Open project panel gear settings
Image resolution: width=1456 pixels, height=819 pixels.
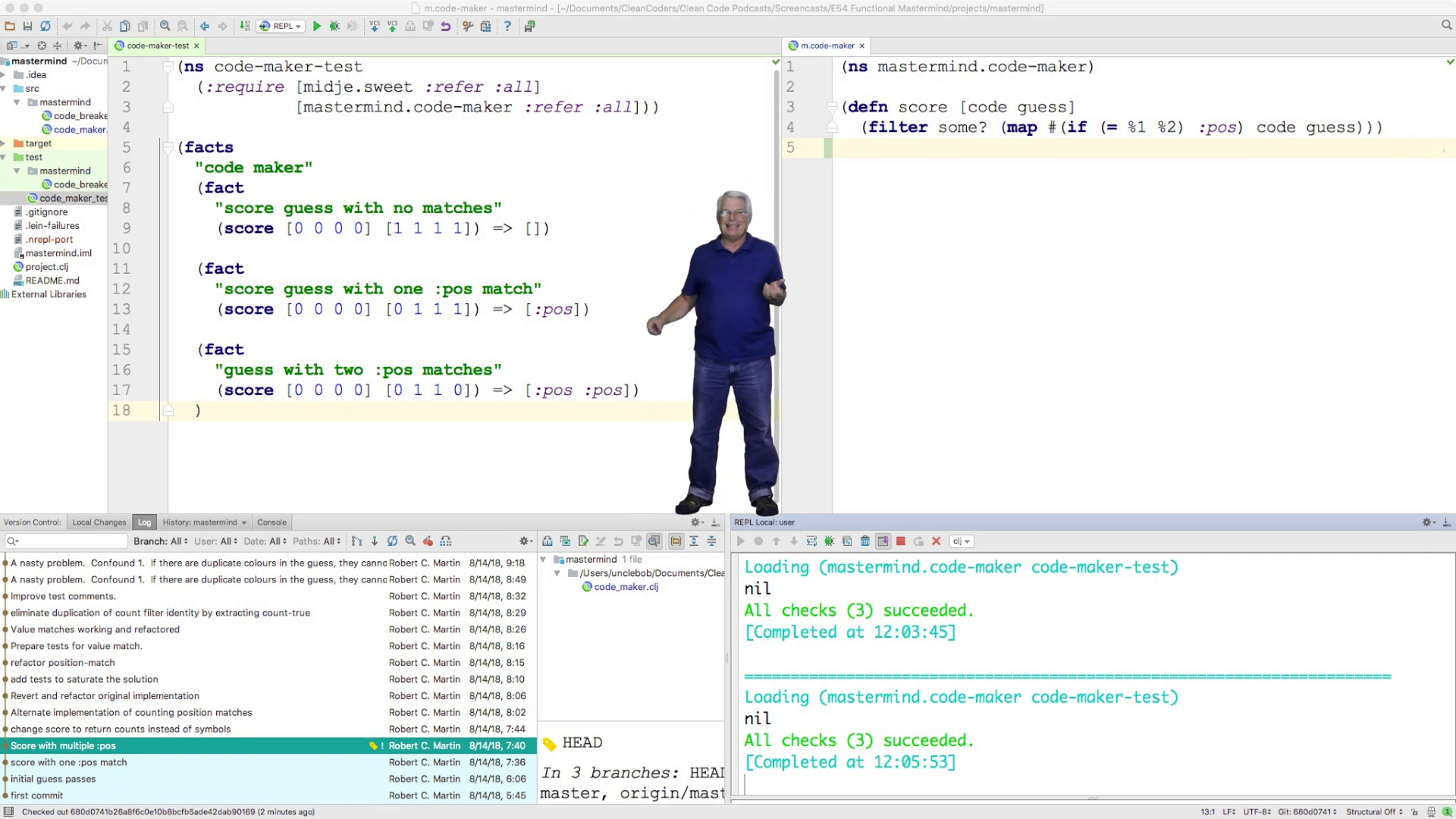pyautogui.click(x=79, y=45)
